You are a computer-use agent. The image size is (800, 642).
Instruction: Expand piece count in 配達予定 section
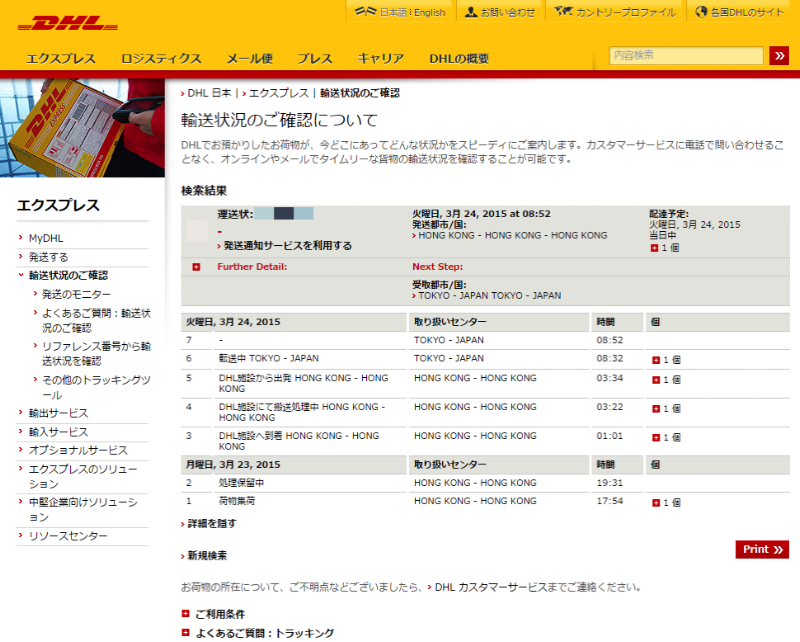[654, 248]
